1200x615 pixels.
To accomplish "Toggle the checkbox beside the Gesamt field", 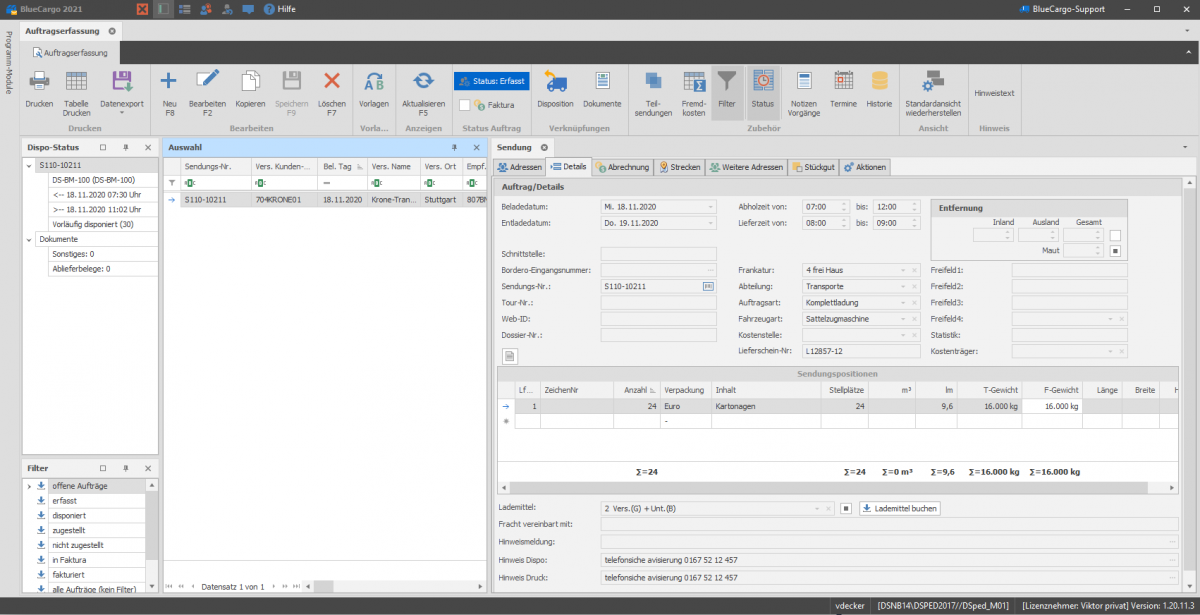I will click(1115, 235).
